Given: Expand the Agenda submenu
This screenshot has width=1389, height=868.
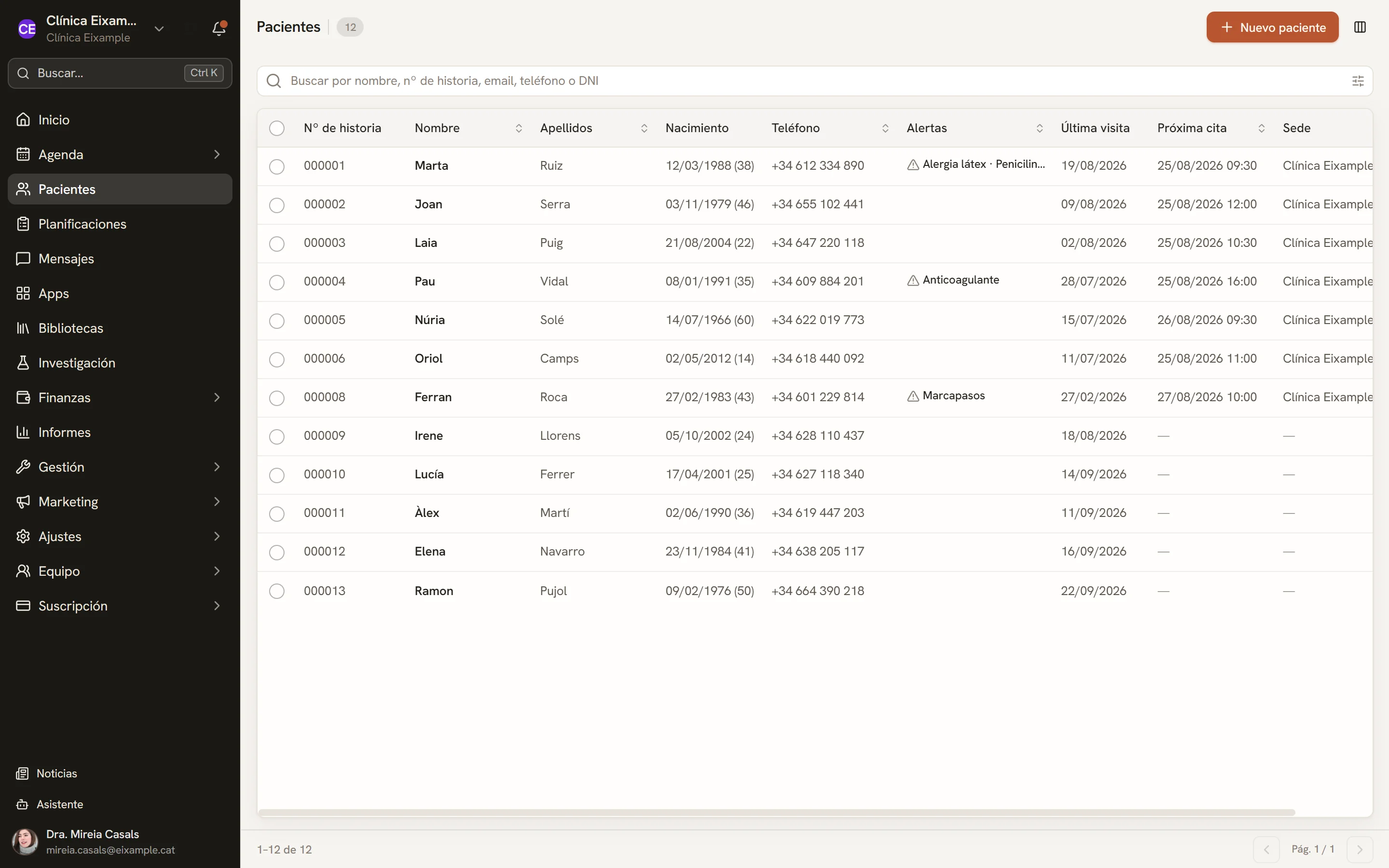Looking at the screenshot, I should (x=217, y=154).
